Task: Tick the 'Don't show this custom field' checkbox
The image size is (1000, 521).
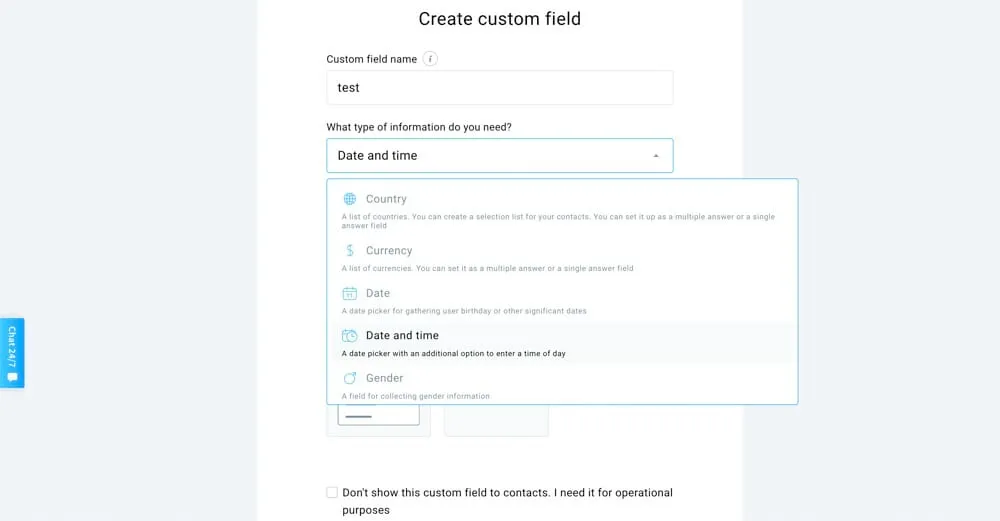Action: pyautogui.click(x=332, y=492)
